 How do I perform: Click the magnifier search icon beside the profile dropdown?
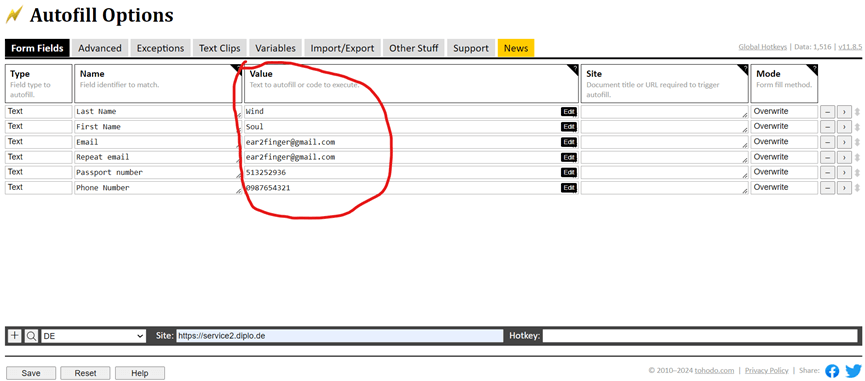tap(31, 336)
